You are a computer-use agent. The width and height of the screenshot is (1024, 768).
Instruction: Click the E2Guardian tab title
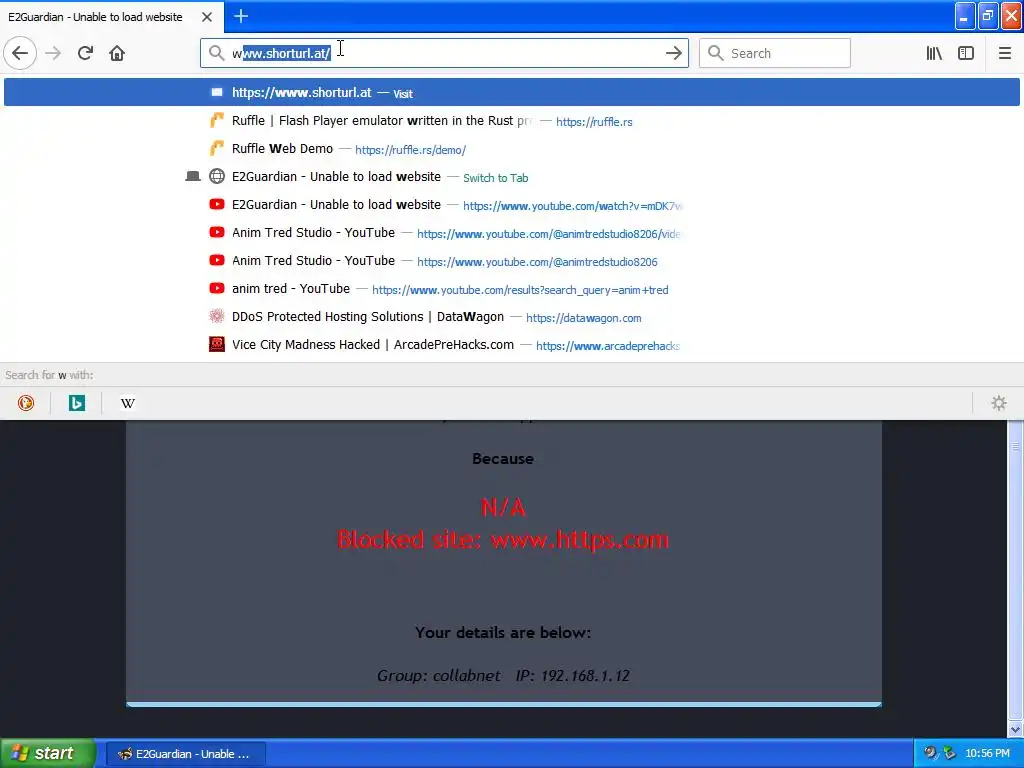click(x=95, y=17)
